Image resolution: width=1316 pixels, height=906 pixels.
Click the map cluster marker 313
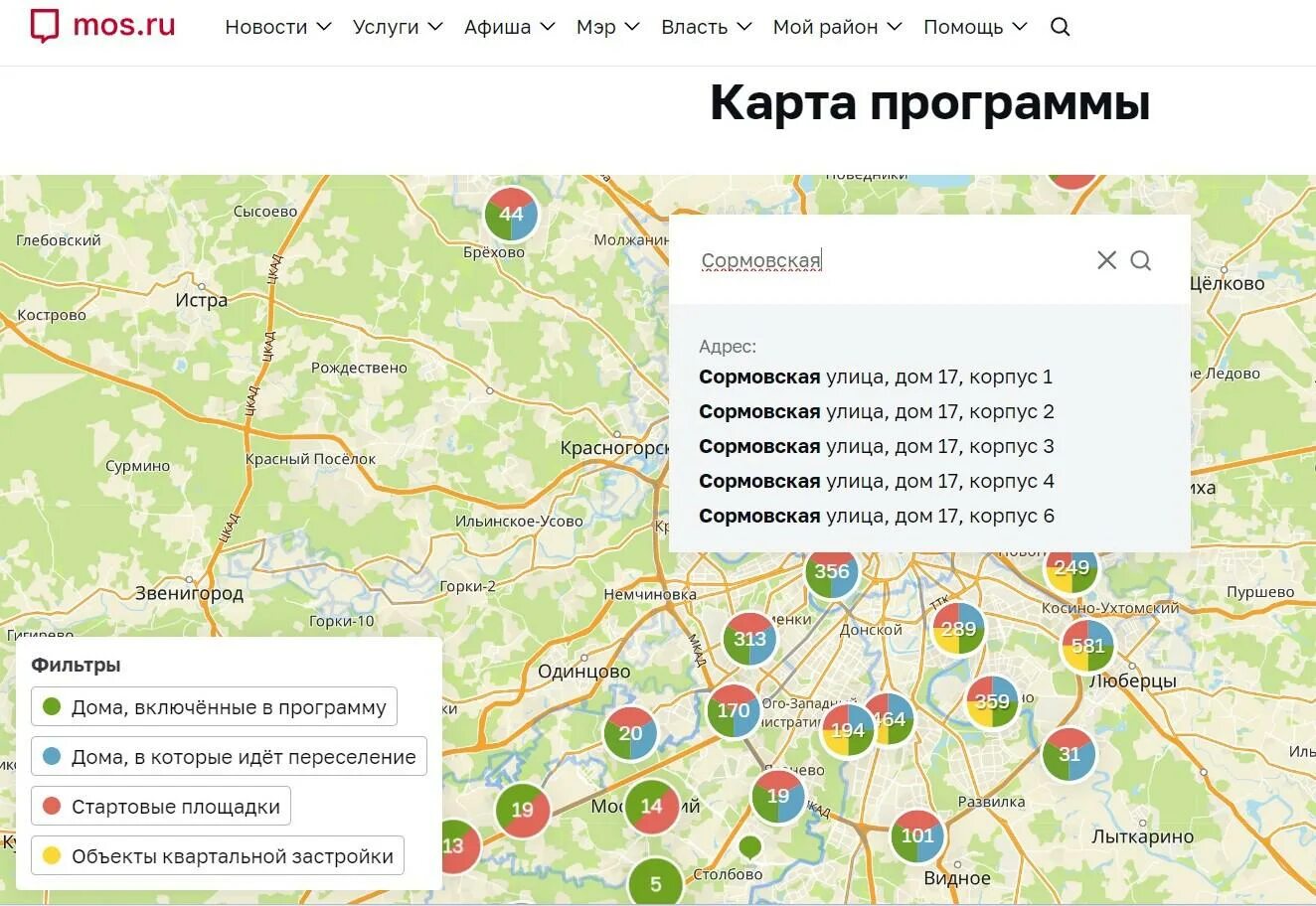click(749, 639)
